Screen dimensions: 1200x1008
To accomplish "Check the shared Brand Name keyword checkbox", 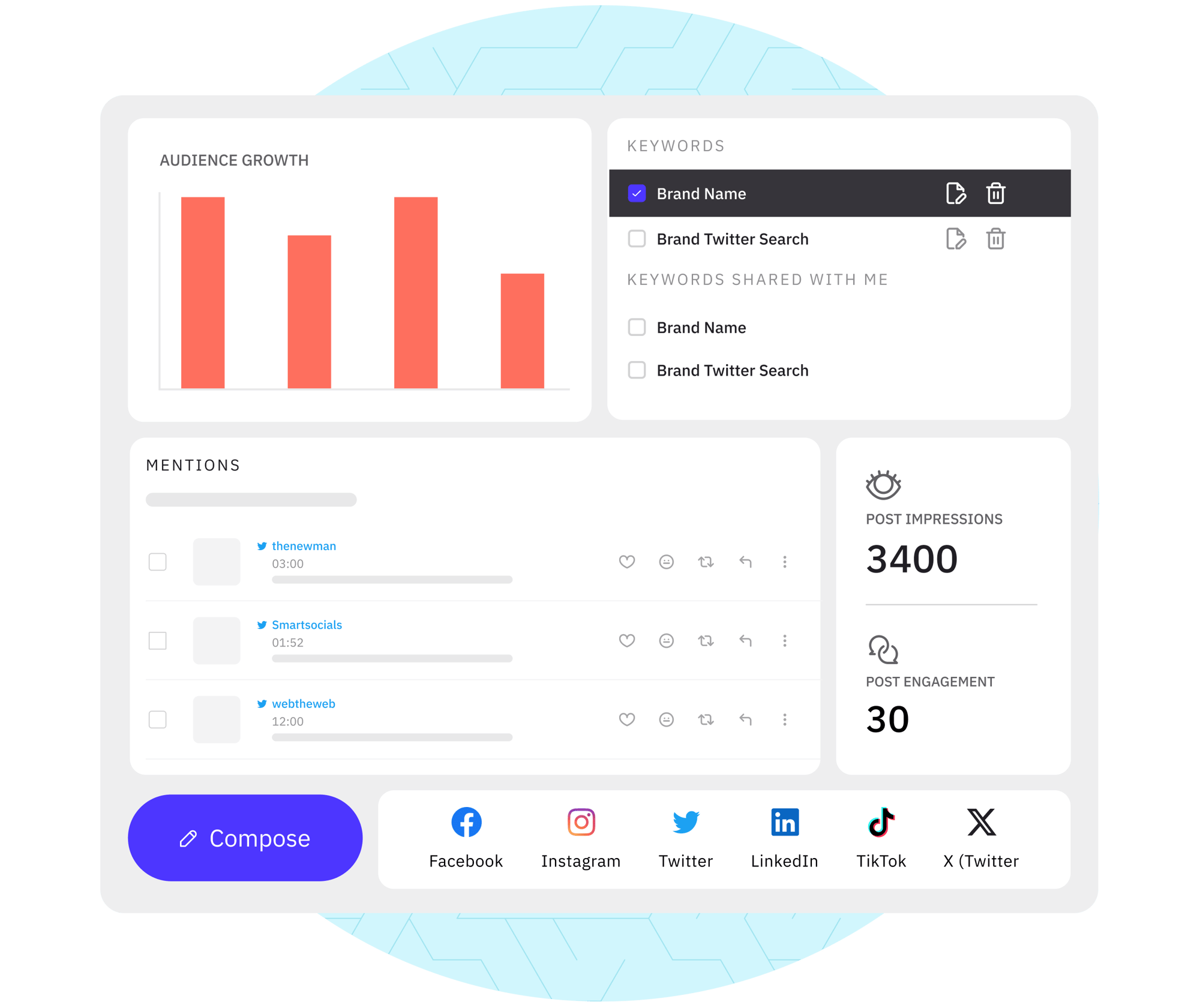I will click(636, 327).
